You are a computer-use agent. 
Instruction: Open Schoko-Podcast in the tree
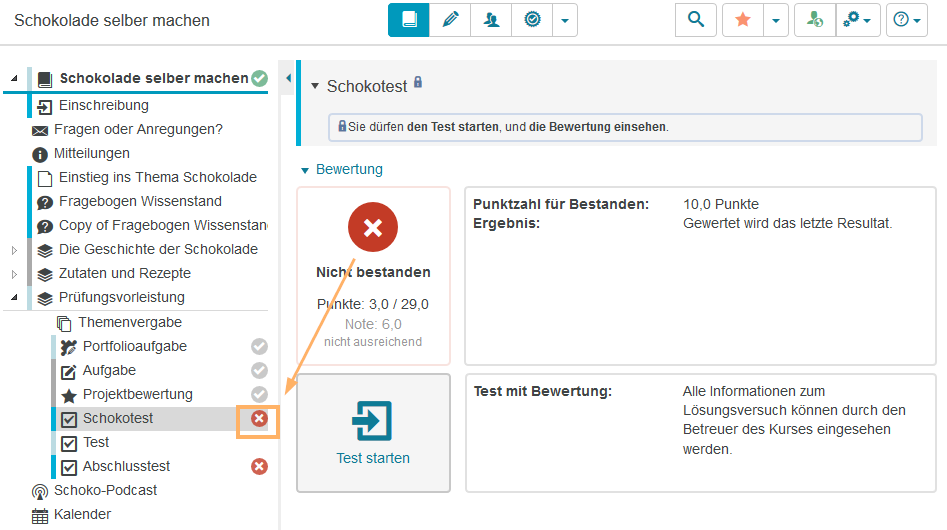click(x=105, y=490)
